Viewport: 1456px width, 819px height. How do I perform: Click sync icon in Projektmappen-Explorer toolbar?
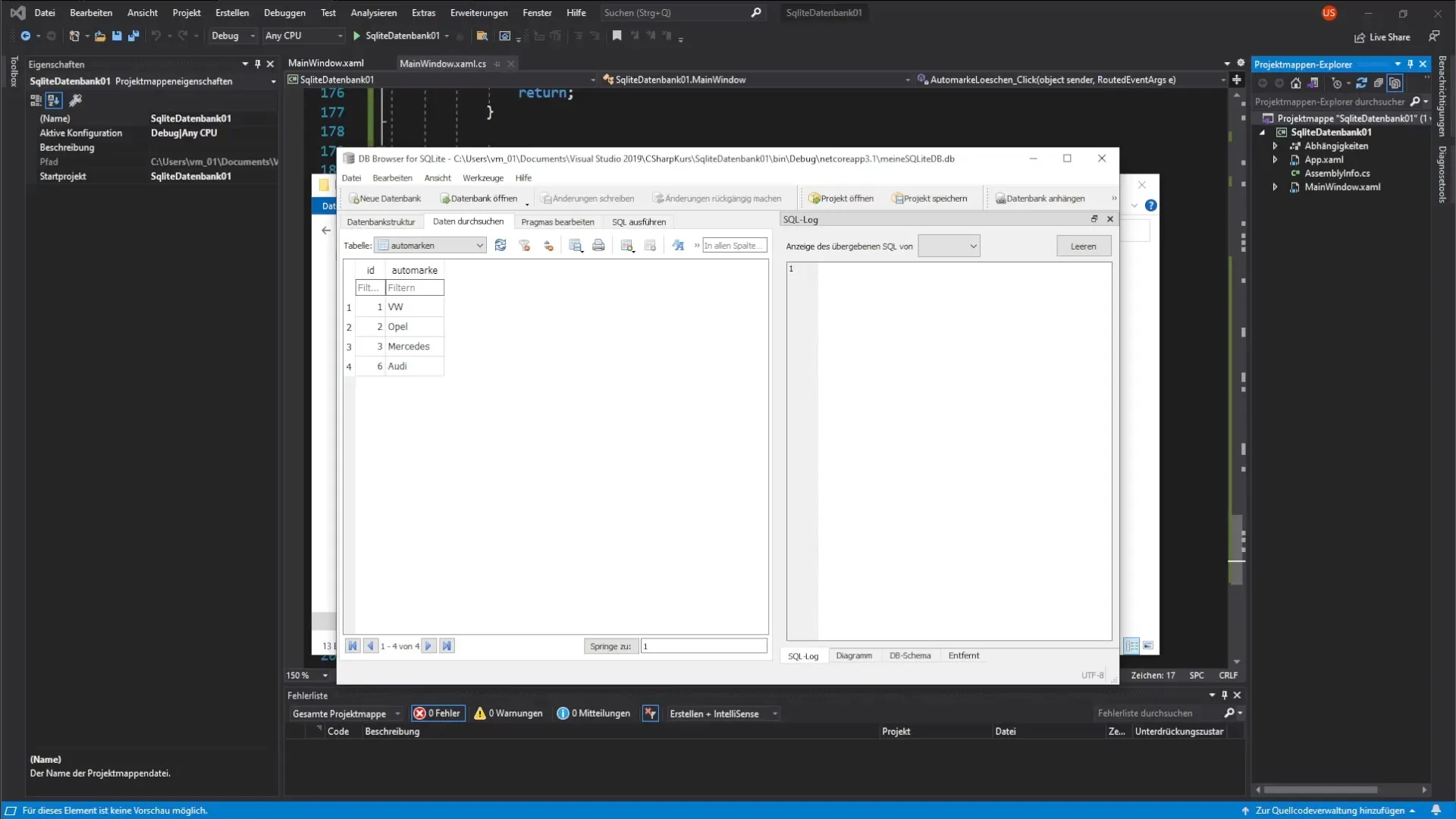[1361, 83]
